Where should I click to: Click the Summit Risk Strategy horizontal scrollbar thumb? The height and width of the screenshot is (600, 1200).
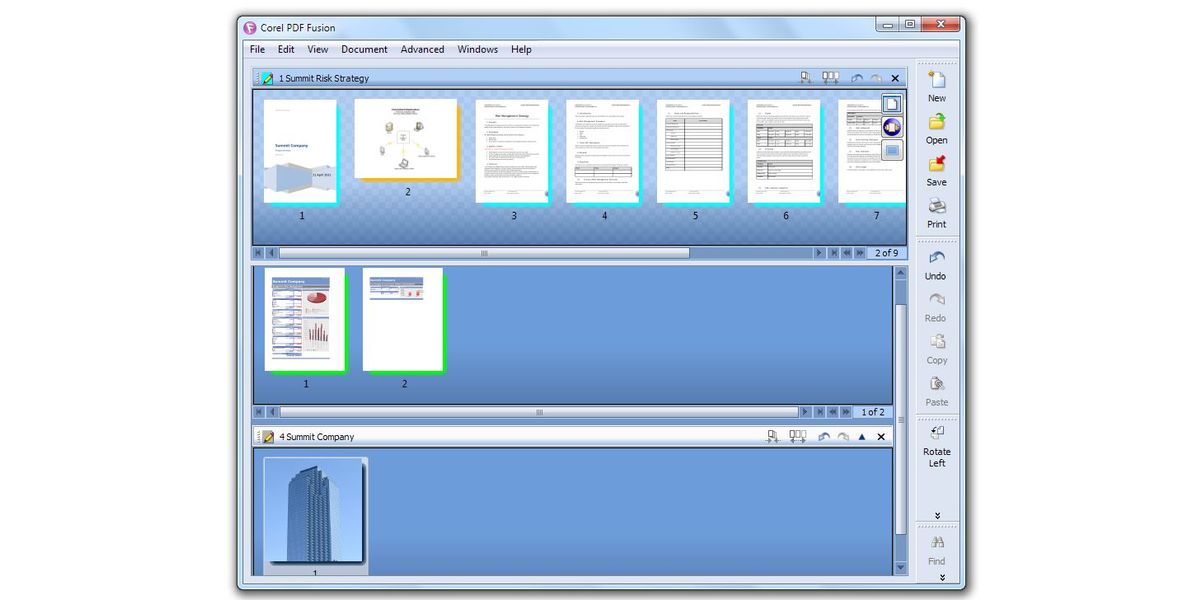click(484, 254)
